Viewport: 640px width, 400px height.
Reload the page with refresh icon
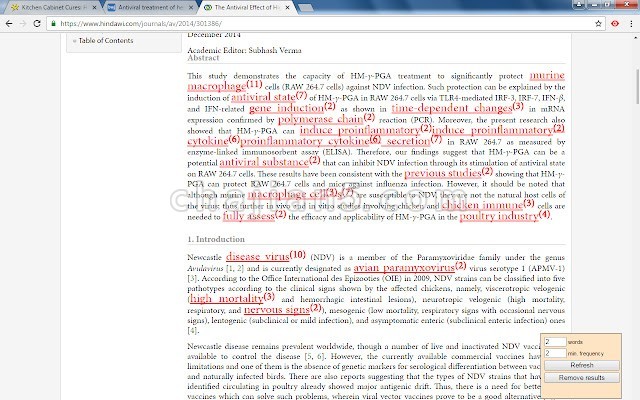coord(37,24)
